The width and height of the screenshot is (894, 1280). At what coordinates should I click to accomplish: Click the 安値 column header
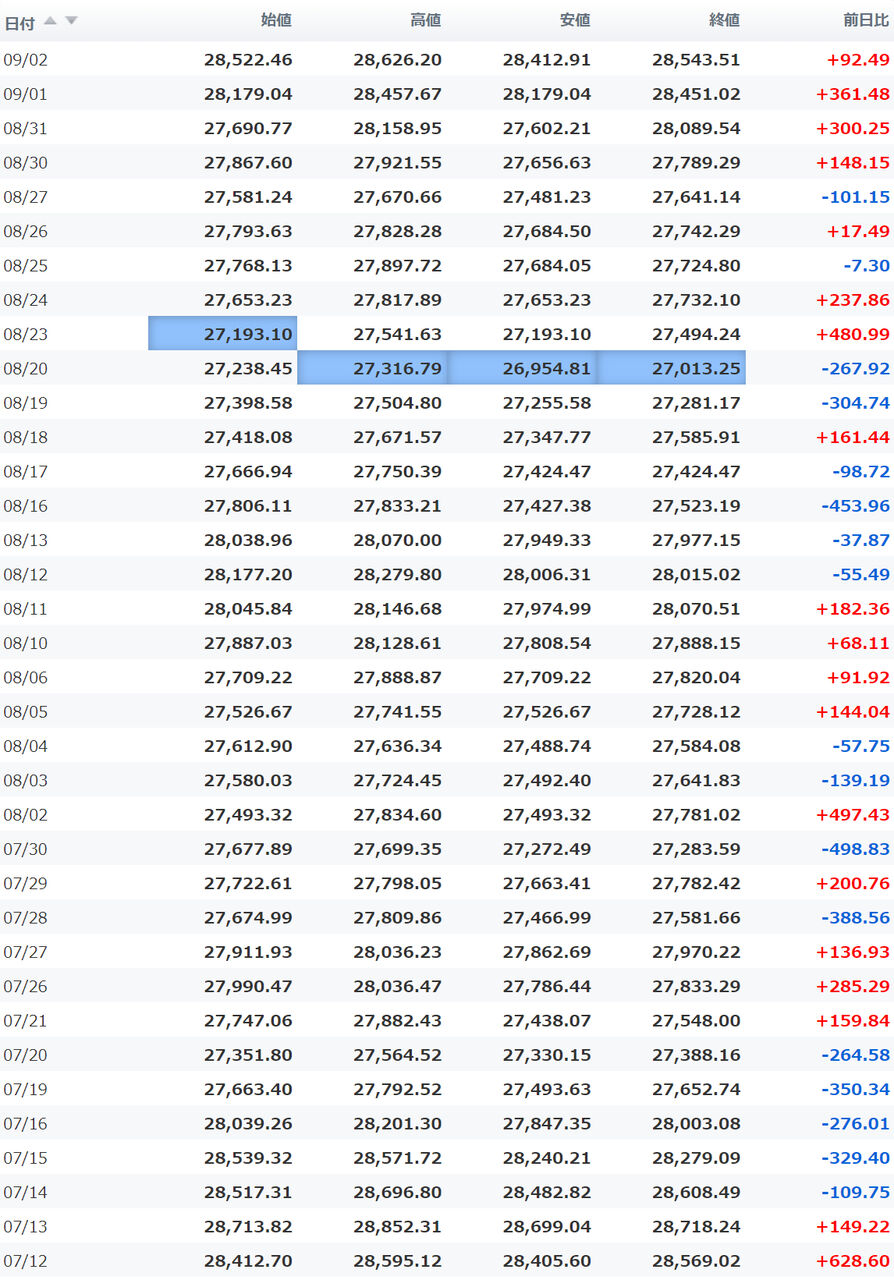575,20
